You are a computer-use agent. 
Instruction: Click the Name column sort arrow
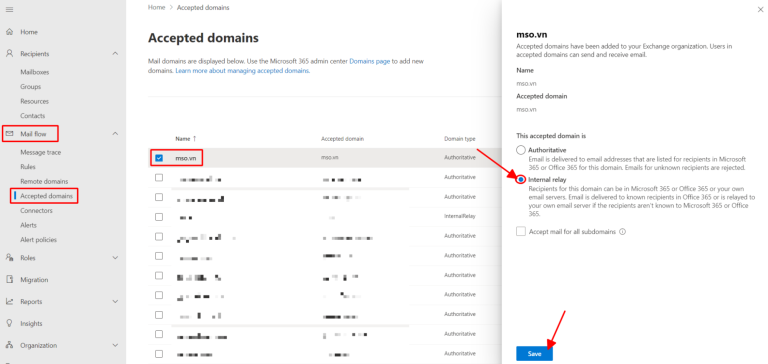(194, 139)
